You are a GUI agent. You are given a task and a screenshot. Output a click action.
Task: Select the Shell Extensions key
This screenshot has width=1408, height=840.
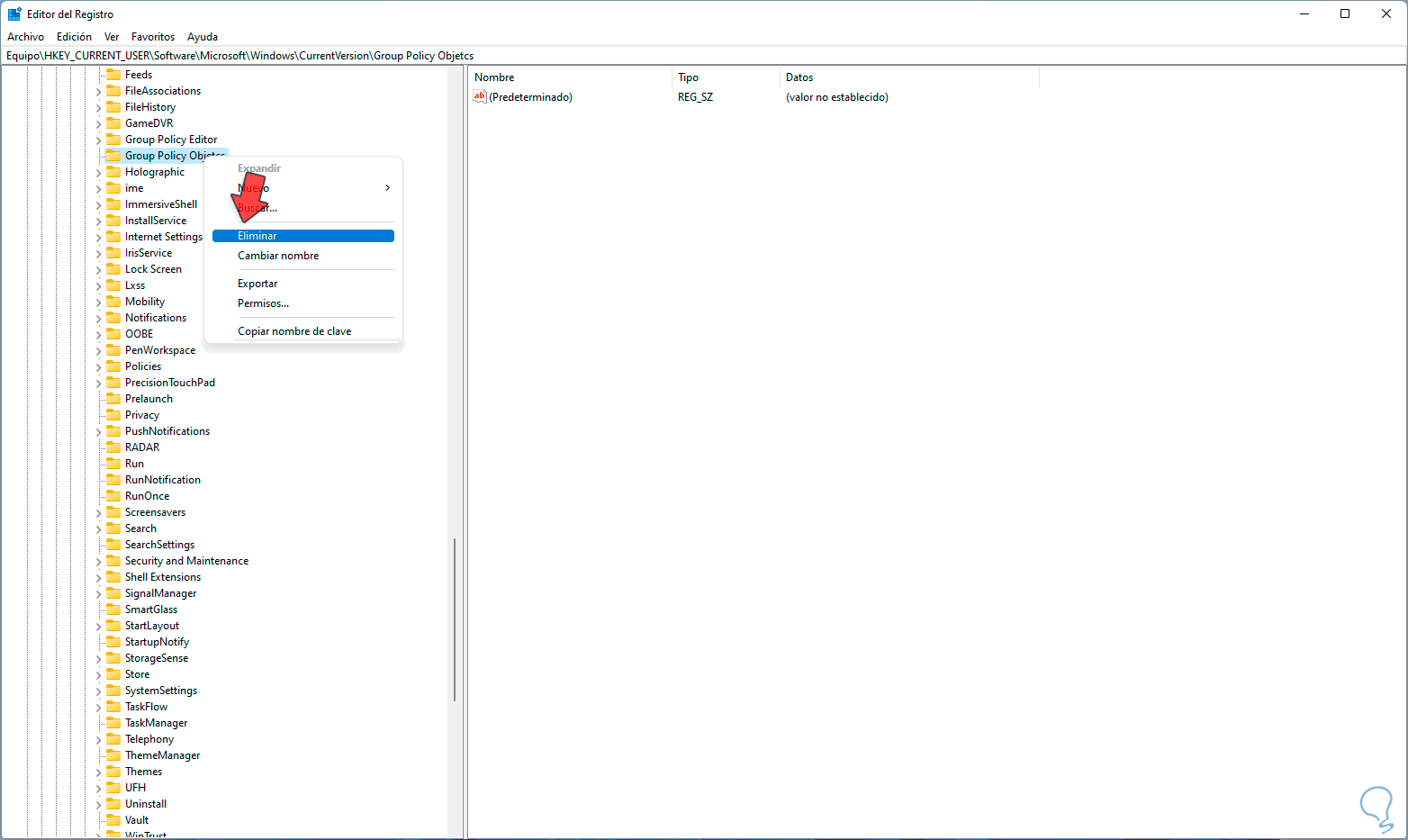click(x=163, y=577)
